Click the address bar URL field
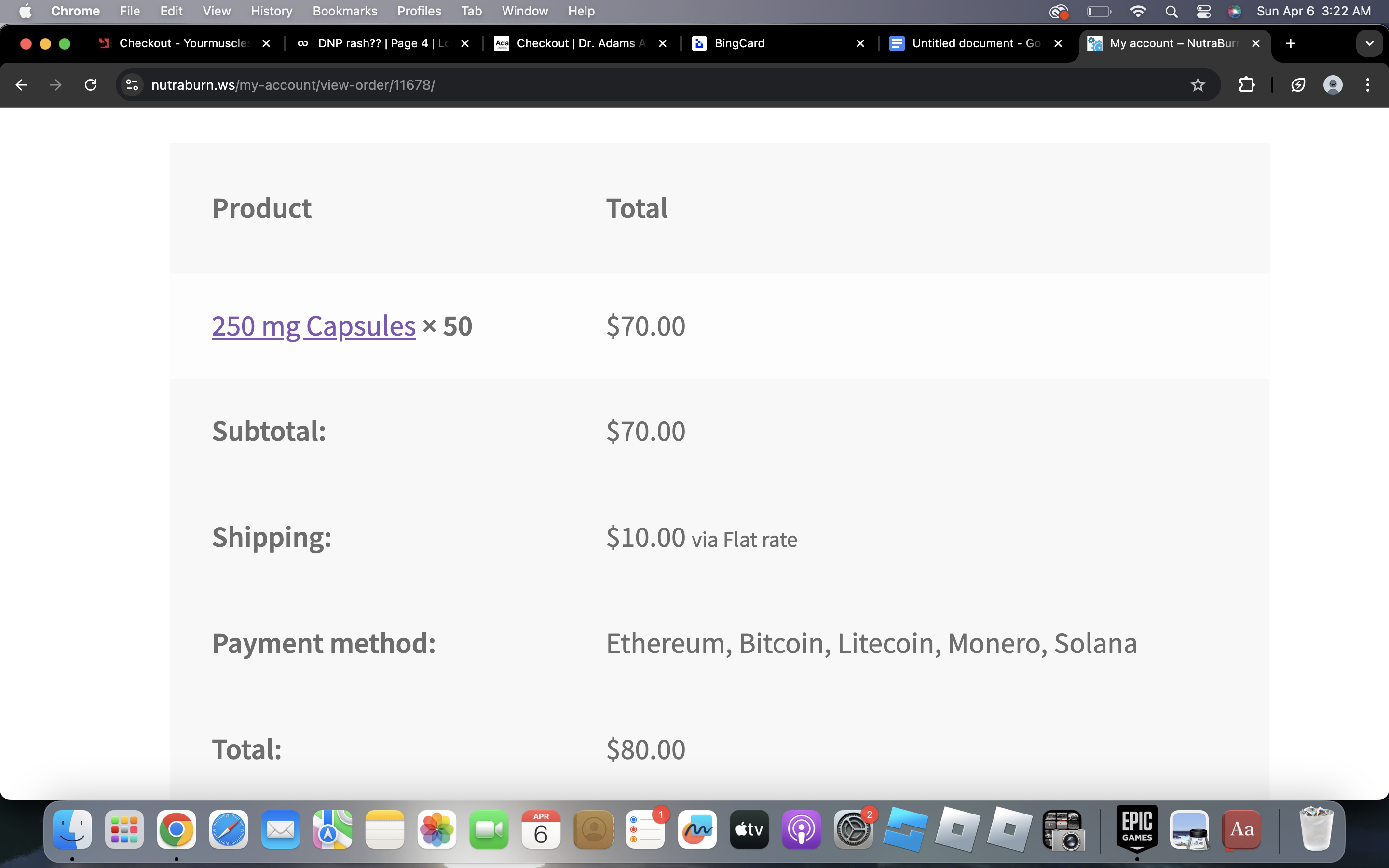Screen dimensions: 1389x868 click(631, 85)
